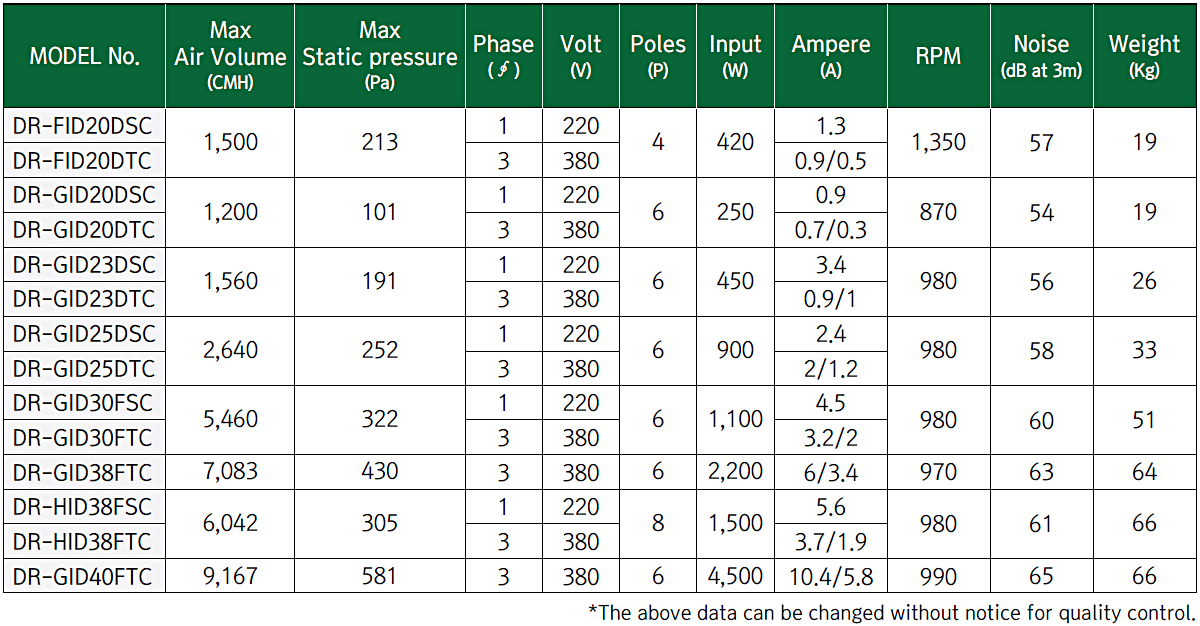Click the DR-GID25DTC model cell
The image size is (1200, 626).
pos(85,369)
